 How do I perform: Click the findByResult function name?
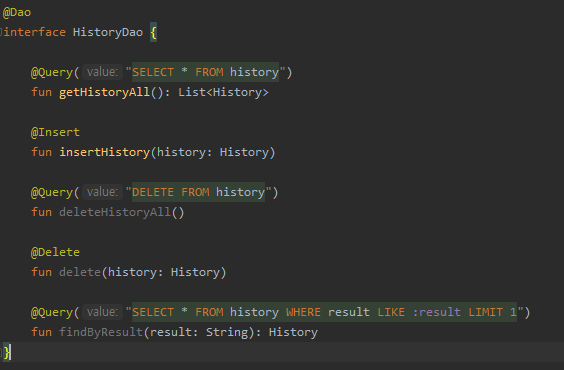point(101,332)
